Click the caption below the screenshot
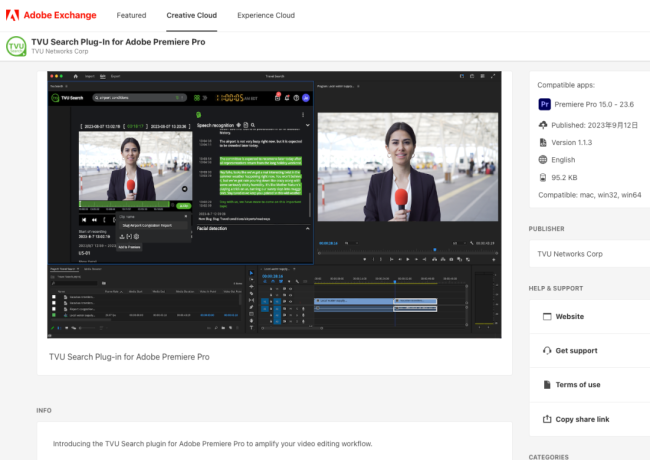 (x=129, y=357)
